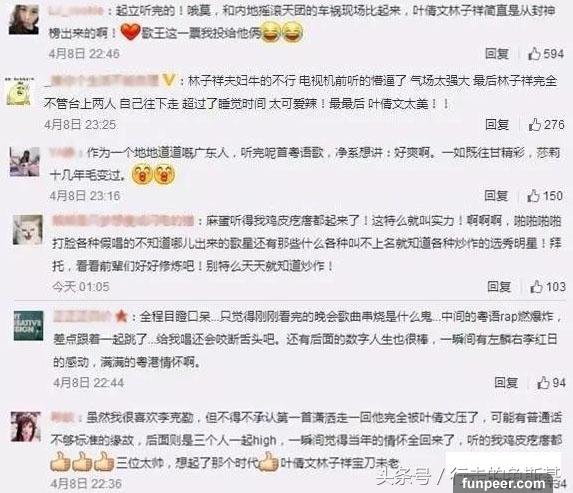This screenshot has width=573, height=493.
Task: Reply to the 4月8日 22:44 comment
Action: point(506,383)
